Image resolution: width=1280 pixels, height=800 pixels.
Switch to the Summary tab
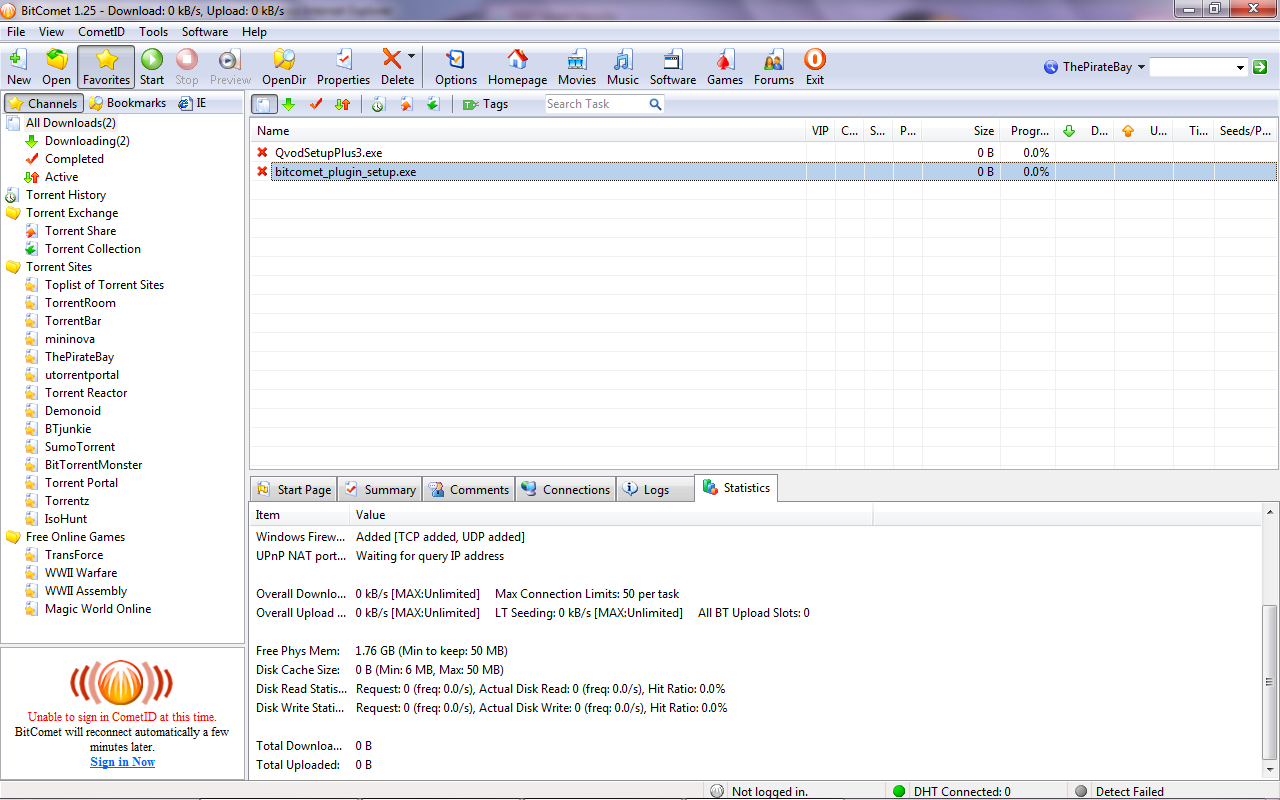(x=380, y=489)
